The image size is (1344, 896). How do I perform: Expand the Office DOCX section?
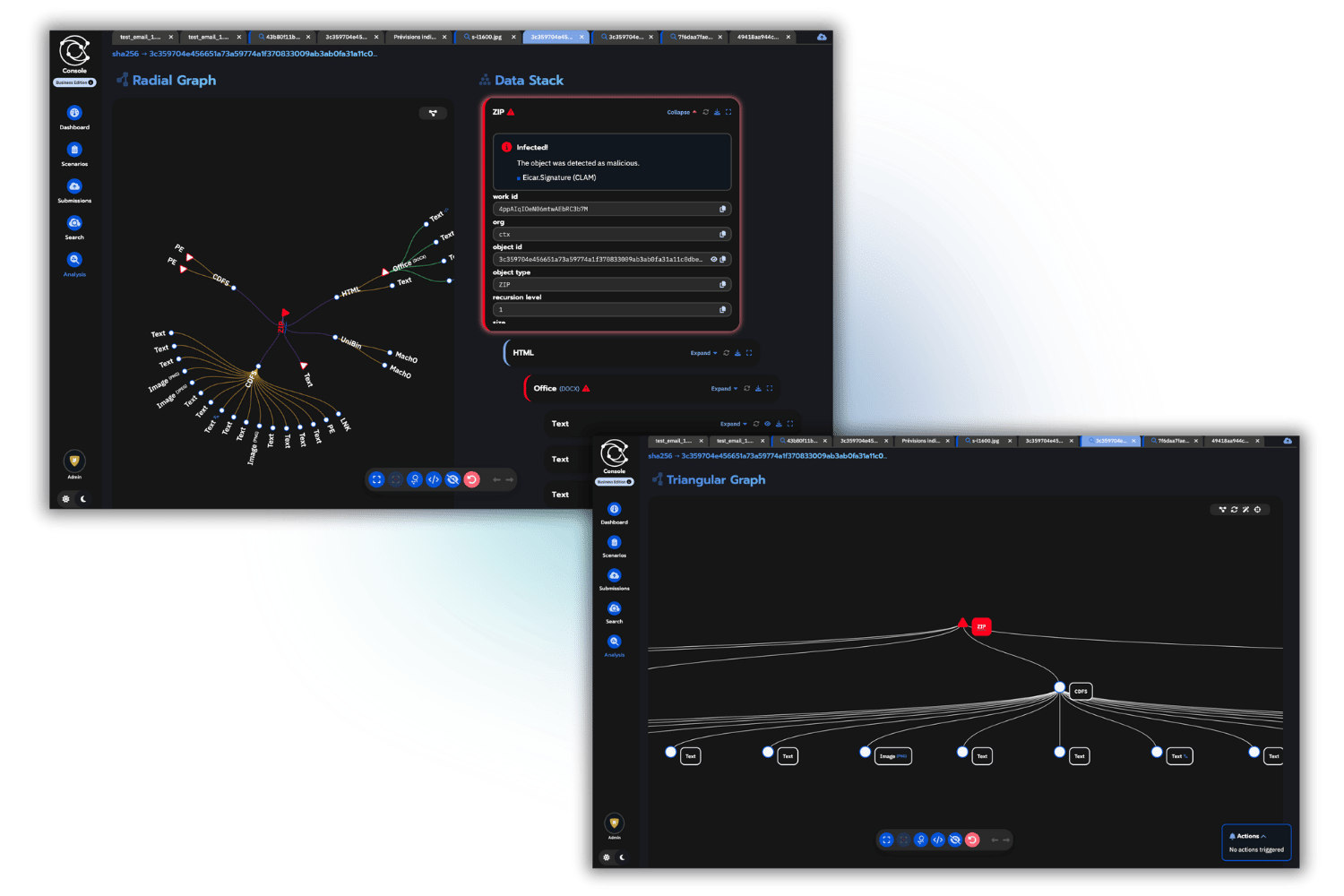click(722, 388)
